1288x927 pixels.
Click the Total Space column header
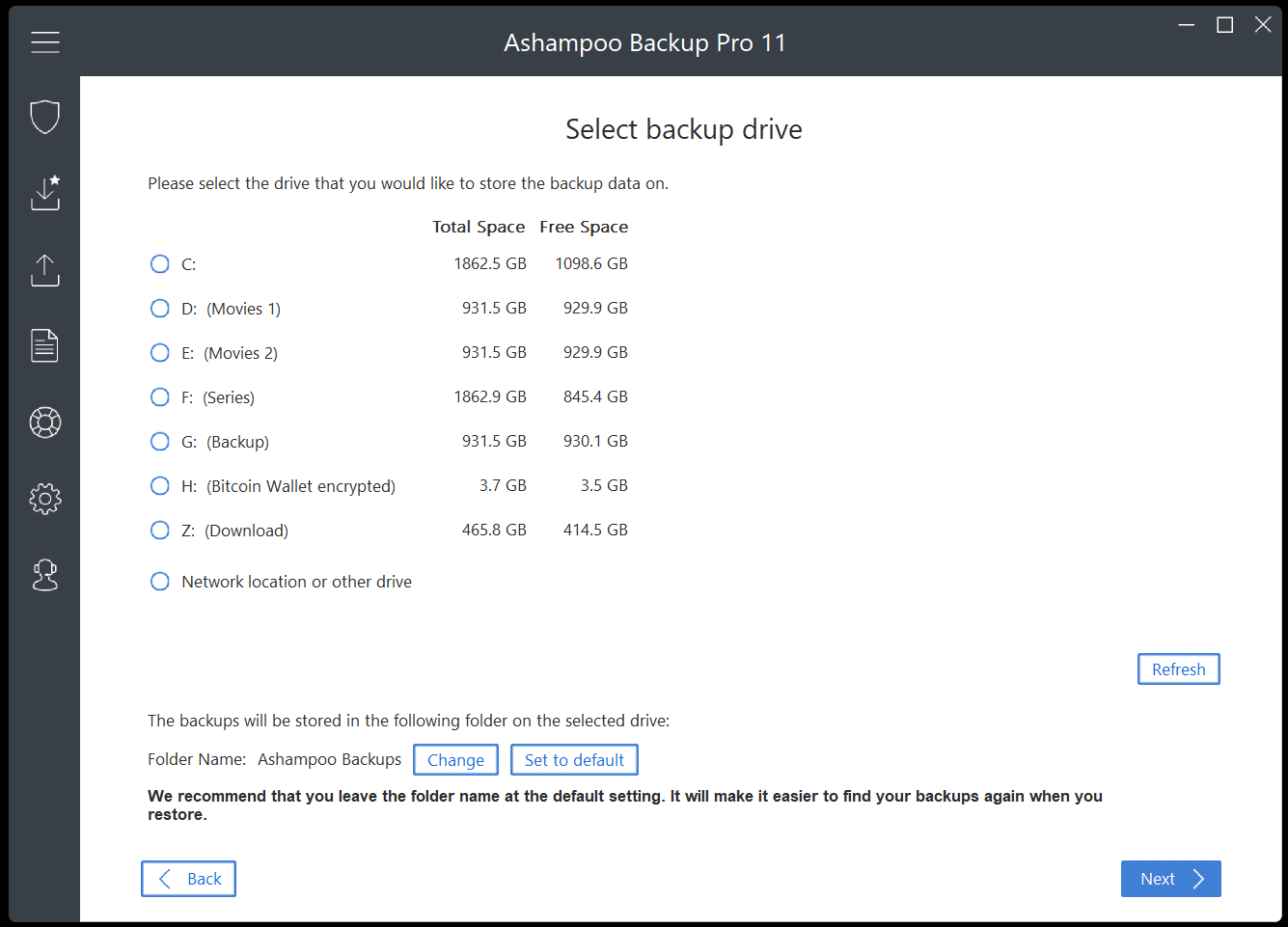479,227
